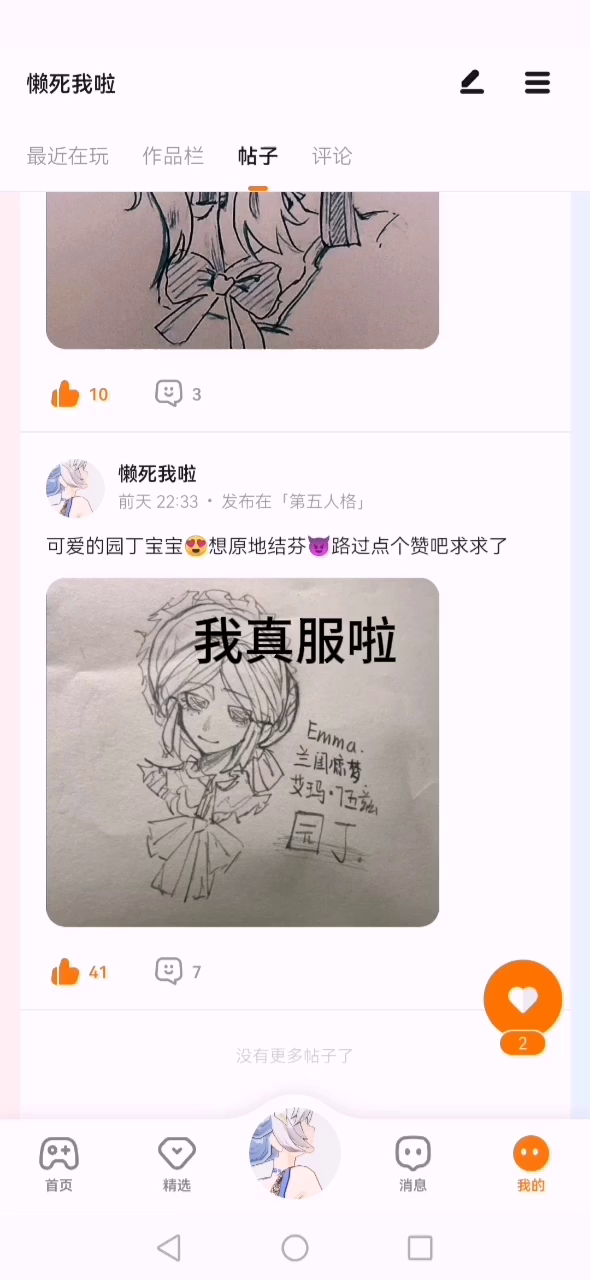
Task: Open 精选 featured tab
Action: [177, 1164]
